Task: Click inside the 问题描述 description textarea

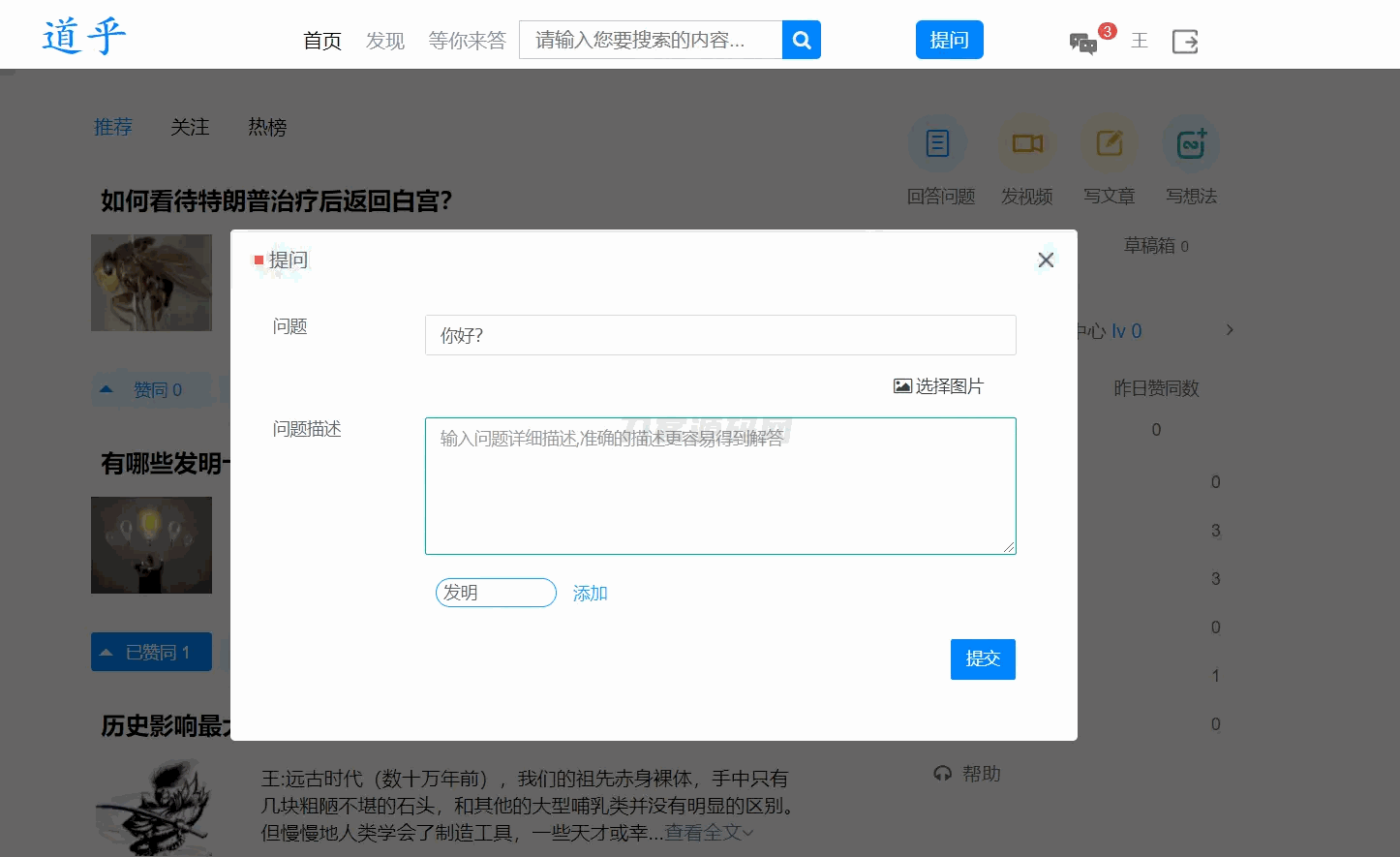Action: [720, 484]
